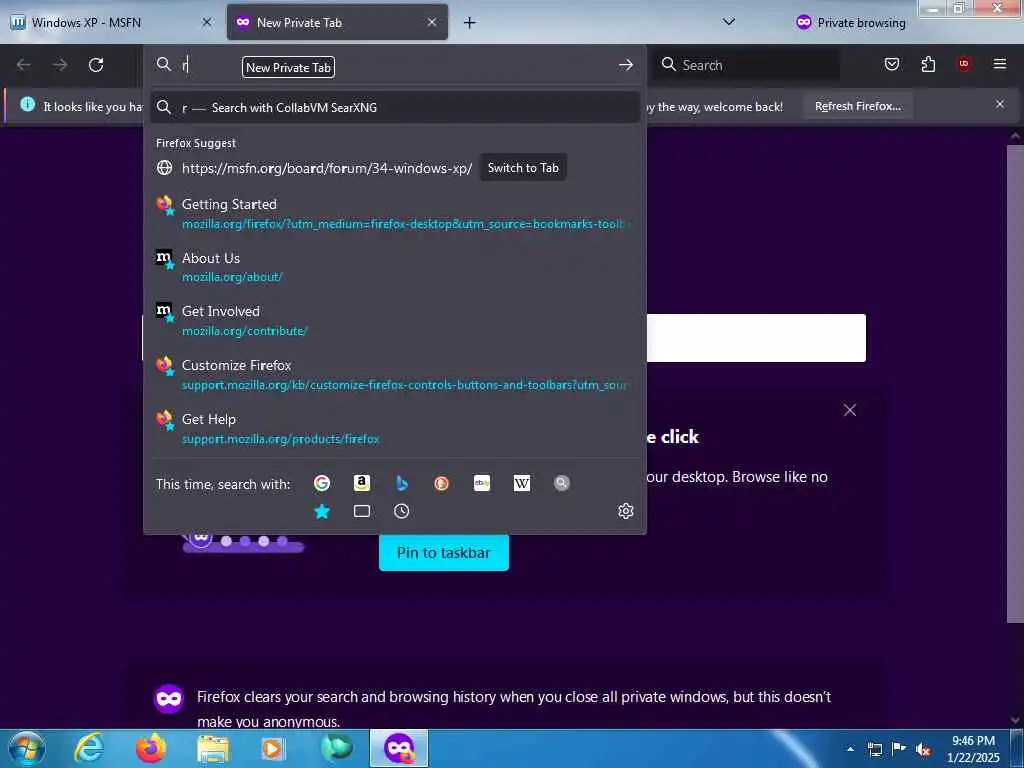Focus the toolbar Search box
Viewport: 1024px width, 768px height.
(x=746, y=65)
